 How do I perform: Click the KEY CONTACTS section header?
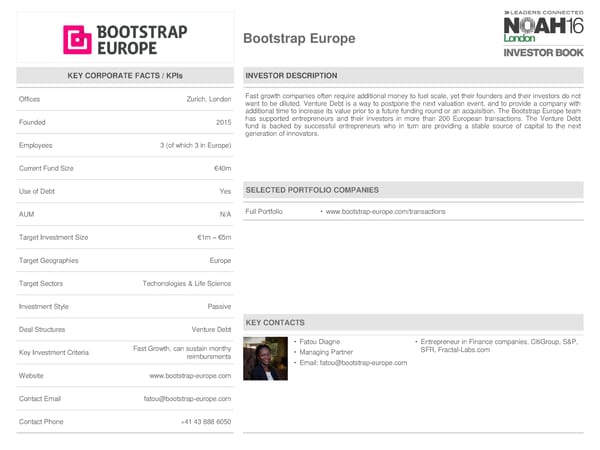point(275,323)
